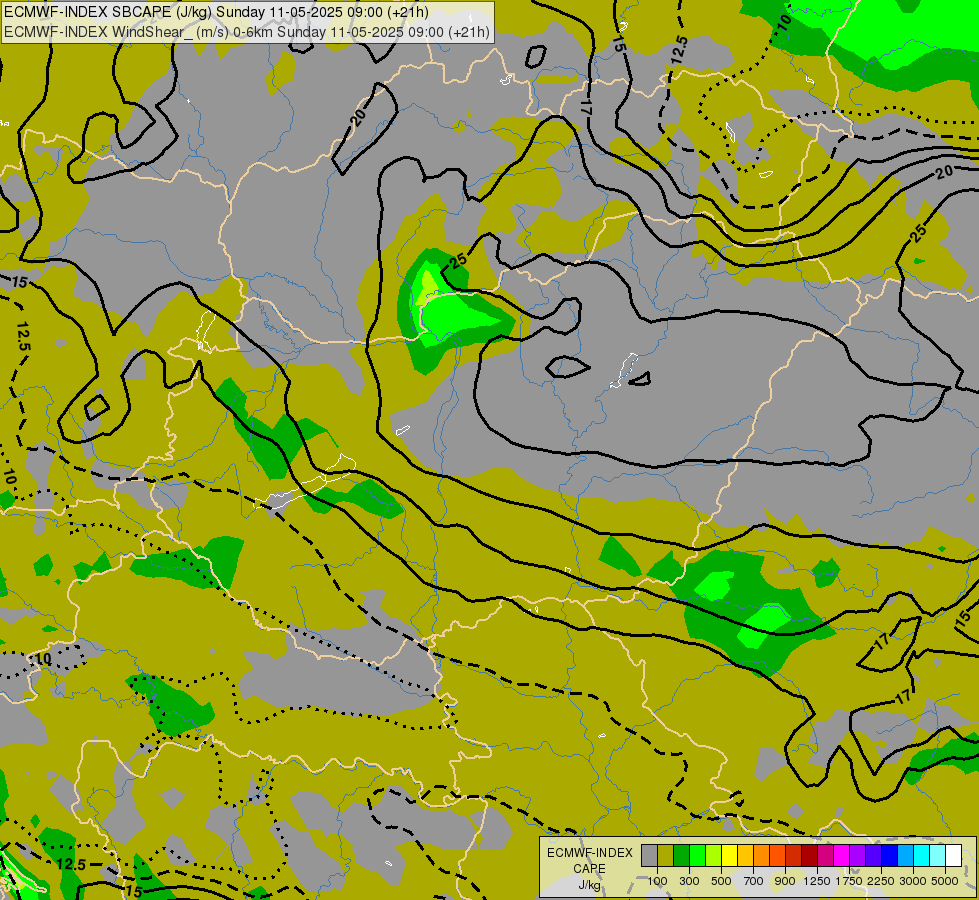
Task: Click the pure blue swatch after 2250
Action: click(x=890, y=856)
